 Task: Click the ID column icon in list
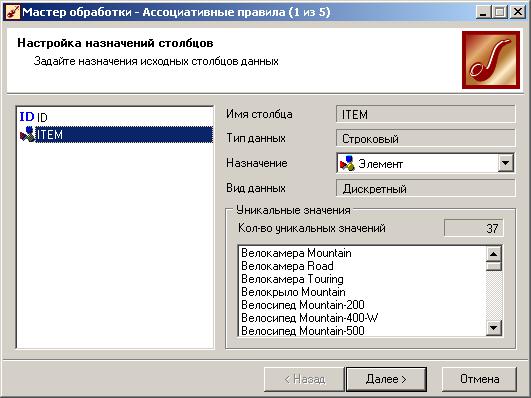pyautogui.click(x=27, y=117)
